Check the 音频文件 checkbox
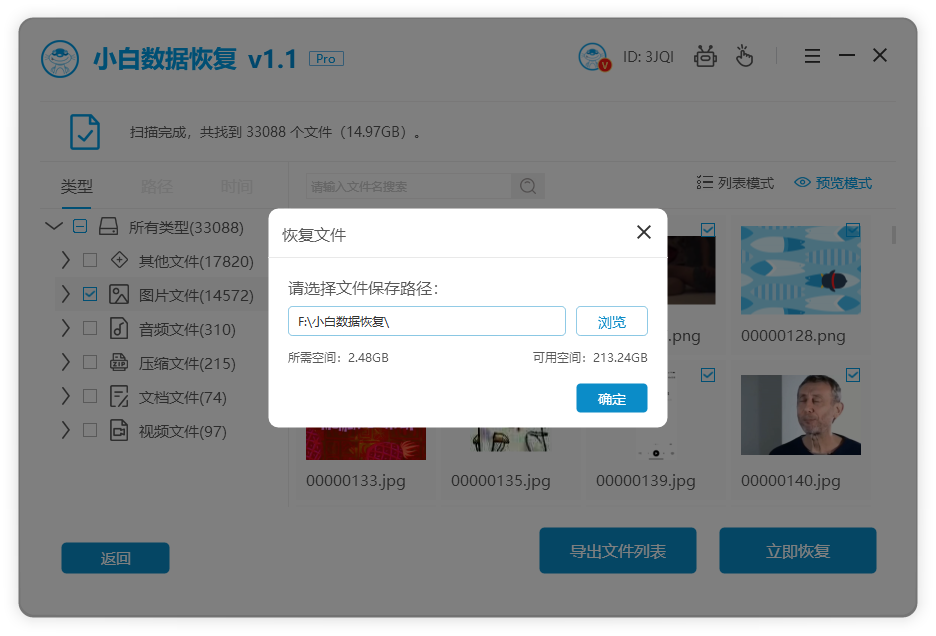This screenshot has width=936, height=636. (x=90, y=328)
